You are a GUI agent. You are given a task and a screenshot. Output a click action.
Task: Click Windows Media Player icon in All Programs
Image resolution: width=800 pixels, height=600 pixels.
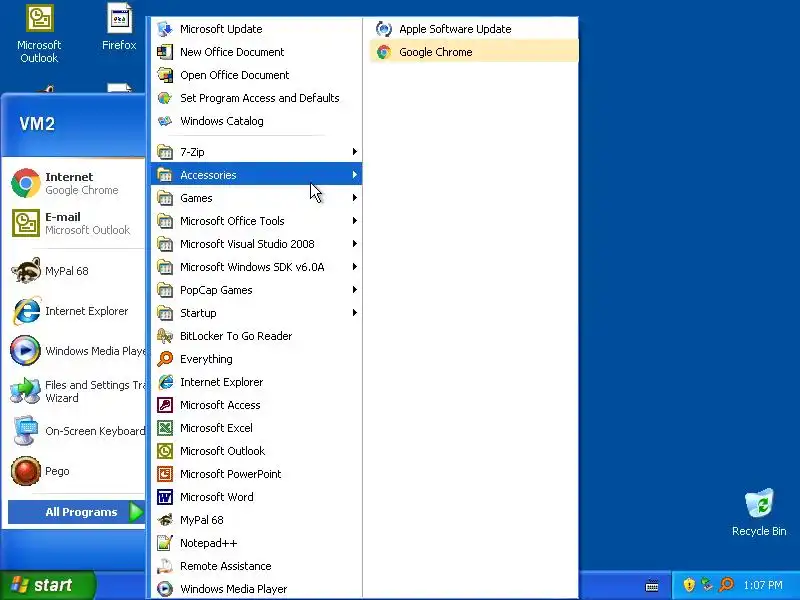point(165,589)
